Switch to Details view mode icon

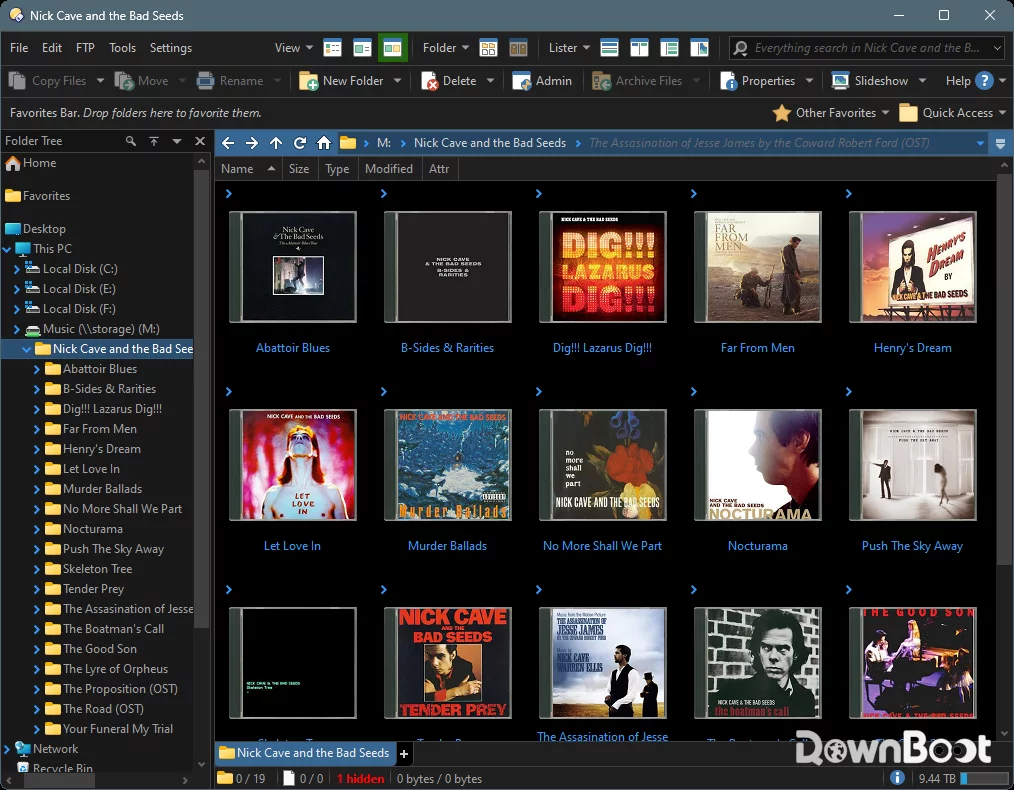pos(332,48)
